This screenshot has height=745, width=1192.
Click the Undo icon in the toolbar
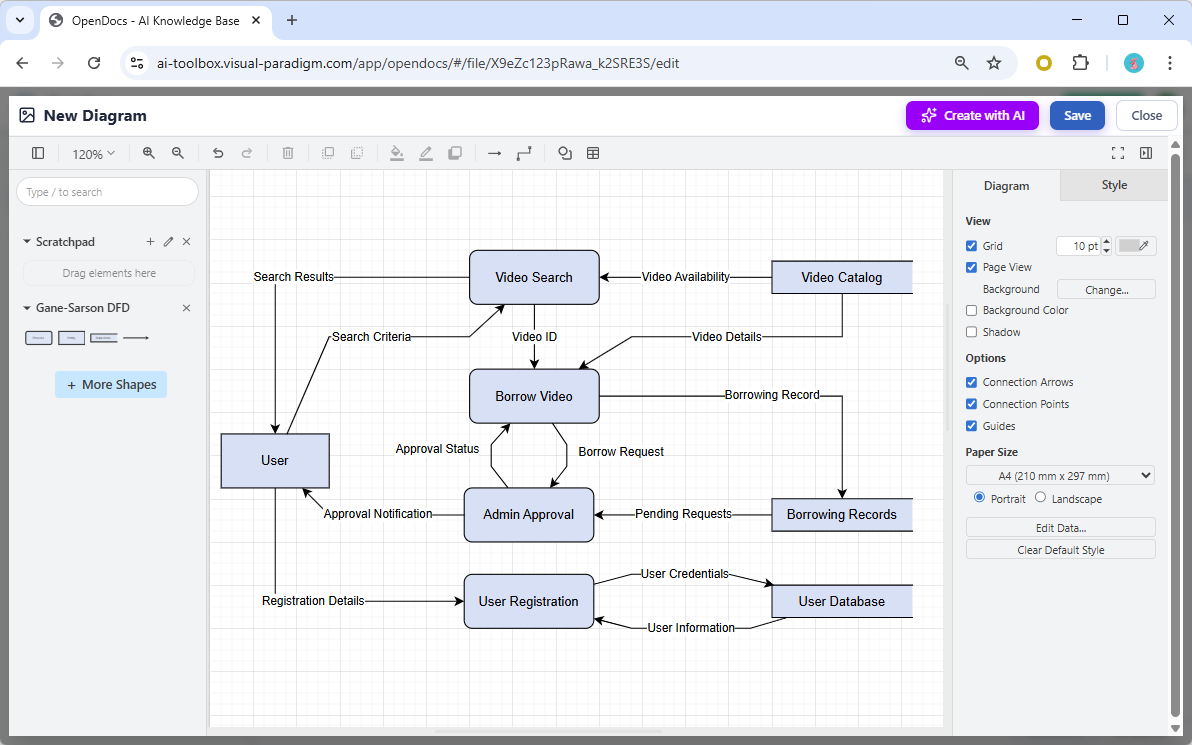click(218, 153)
